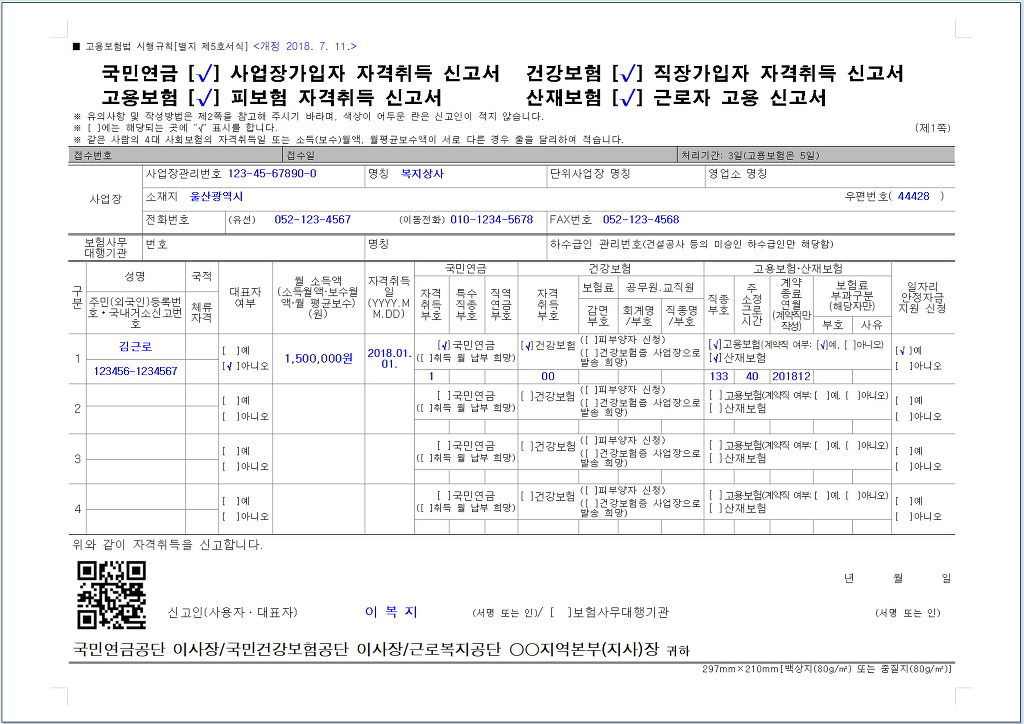This screenshot has width=1024, height=724.
Task: Check the 보험사무대행기관 signer checkbox
Action: click(559, 612)
